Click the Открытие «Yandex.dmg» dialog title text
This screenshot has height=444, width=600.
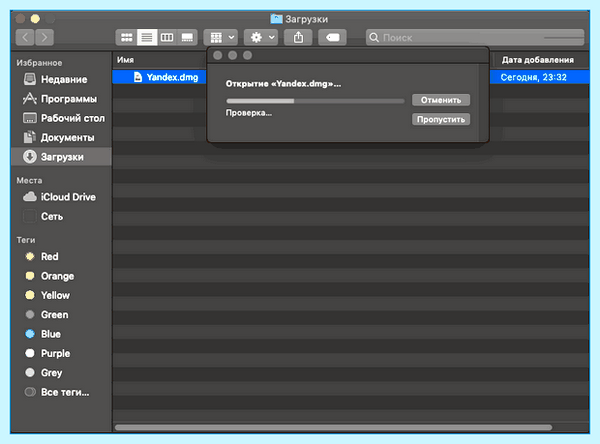tap(283, 84)
